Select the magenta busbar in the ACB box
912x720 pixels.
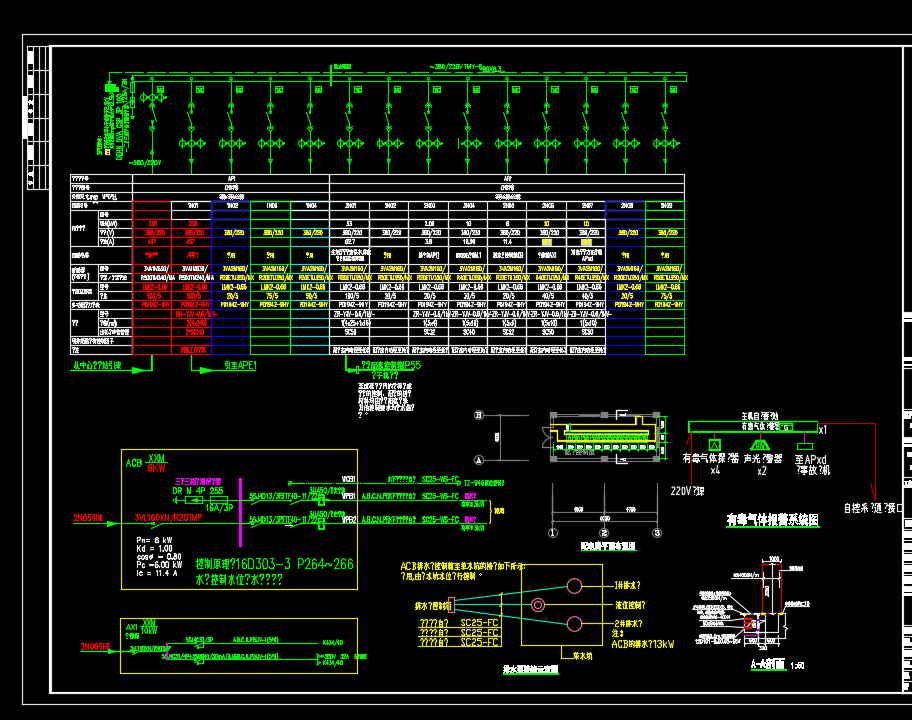[x=240, y=512]
